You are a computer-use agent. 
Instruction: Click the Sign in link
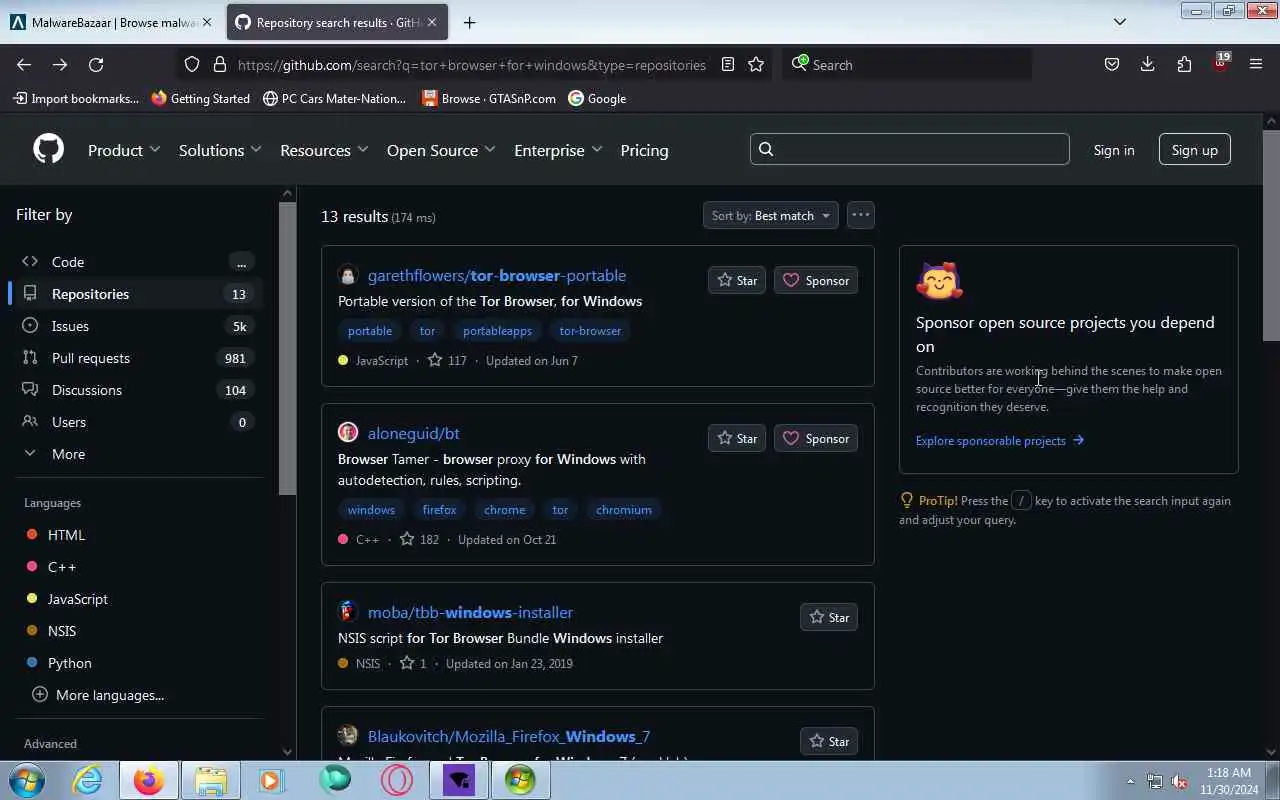tap(1114, 150)
